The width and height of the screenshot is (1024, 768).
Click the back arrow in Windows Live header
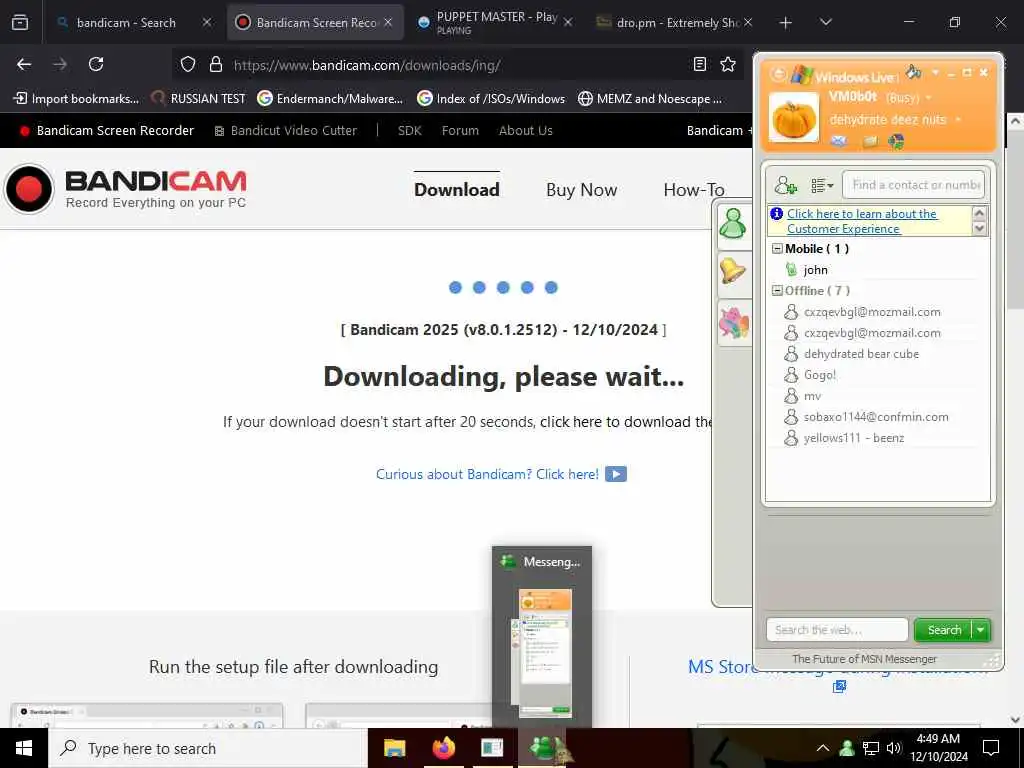click(x=777, y=74)
